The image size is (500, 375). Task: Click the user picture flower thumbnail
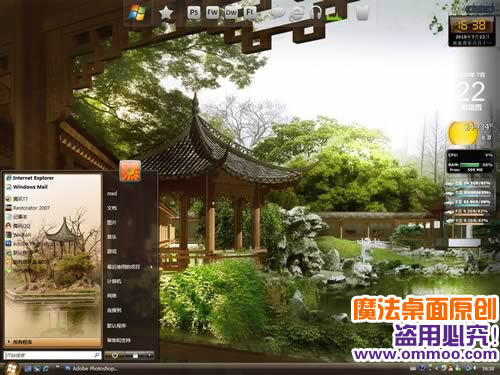point(130,171)
